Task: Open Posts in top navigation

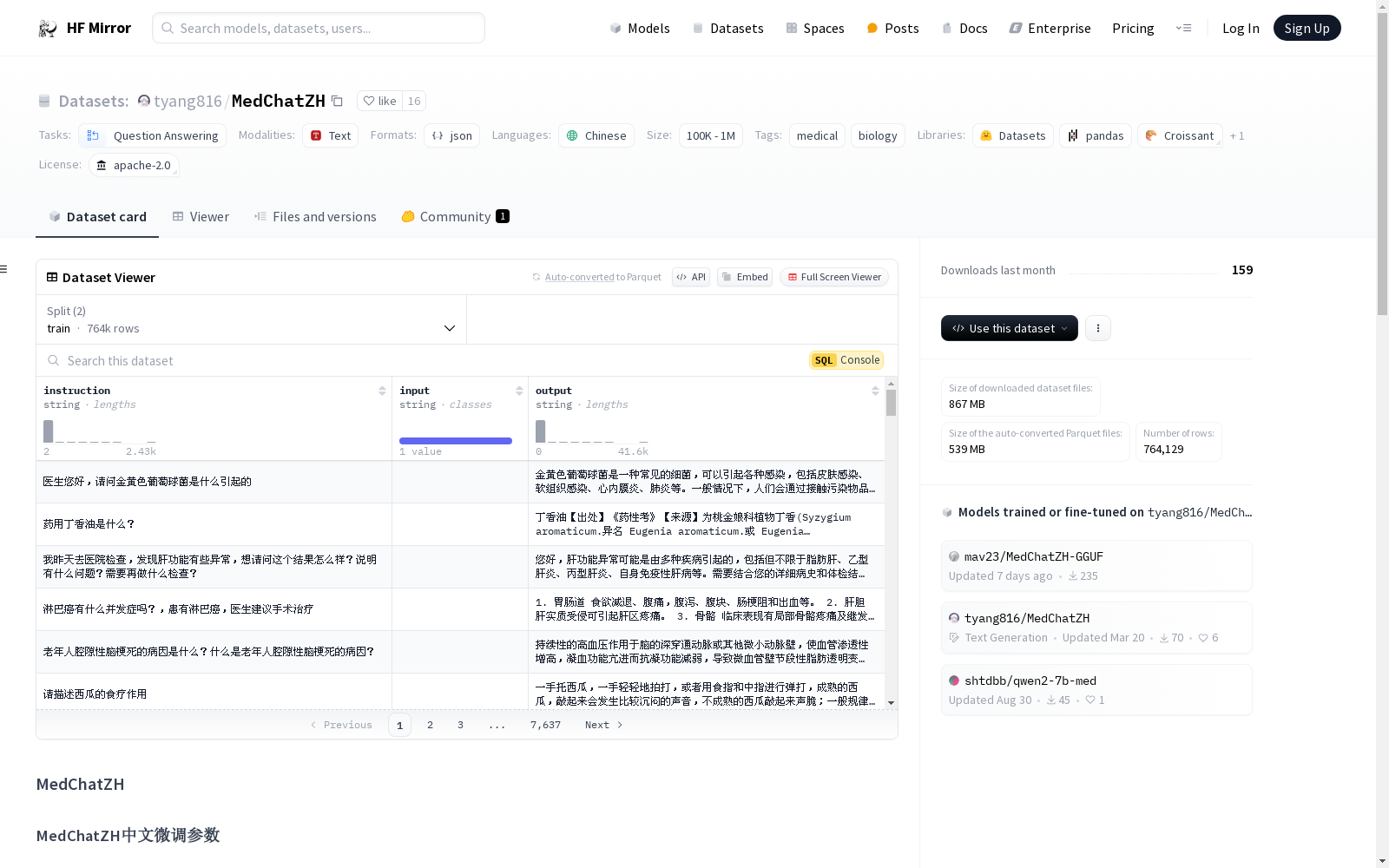Action: tap(892, 29)
